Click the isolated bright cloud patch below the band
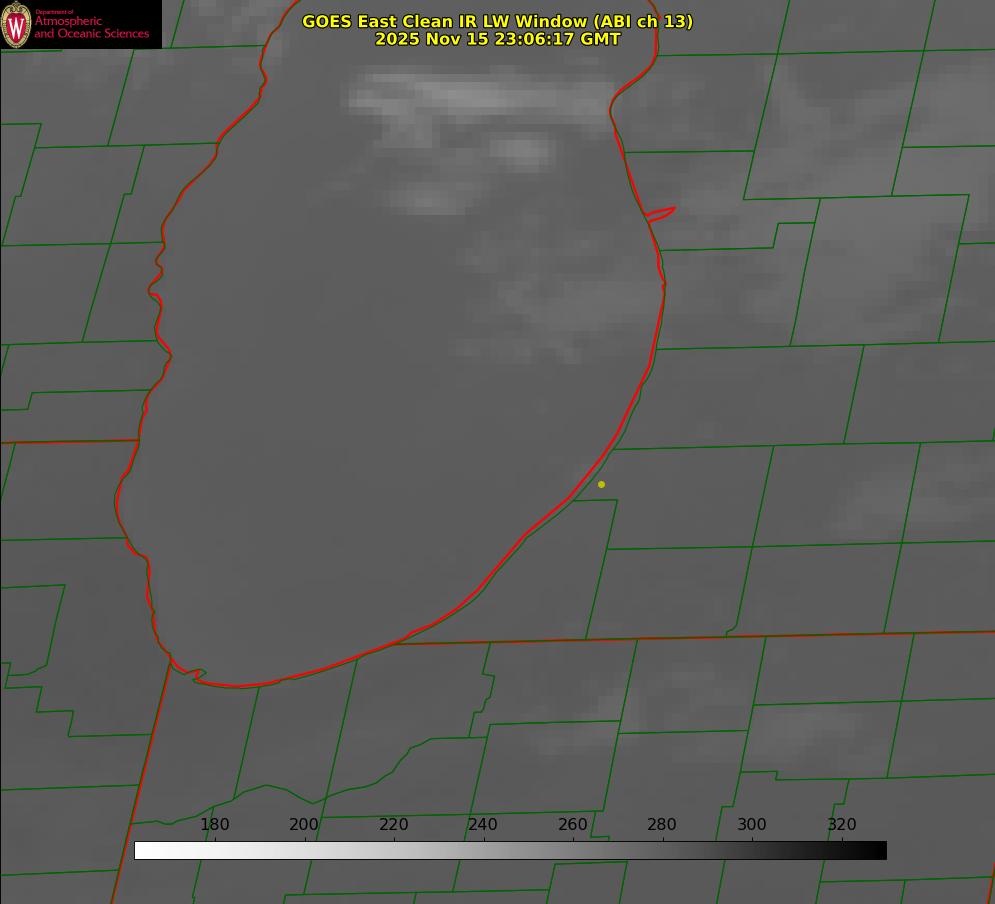 point(522,151)
